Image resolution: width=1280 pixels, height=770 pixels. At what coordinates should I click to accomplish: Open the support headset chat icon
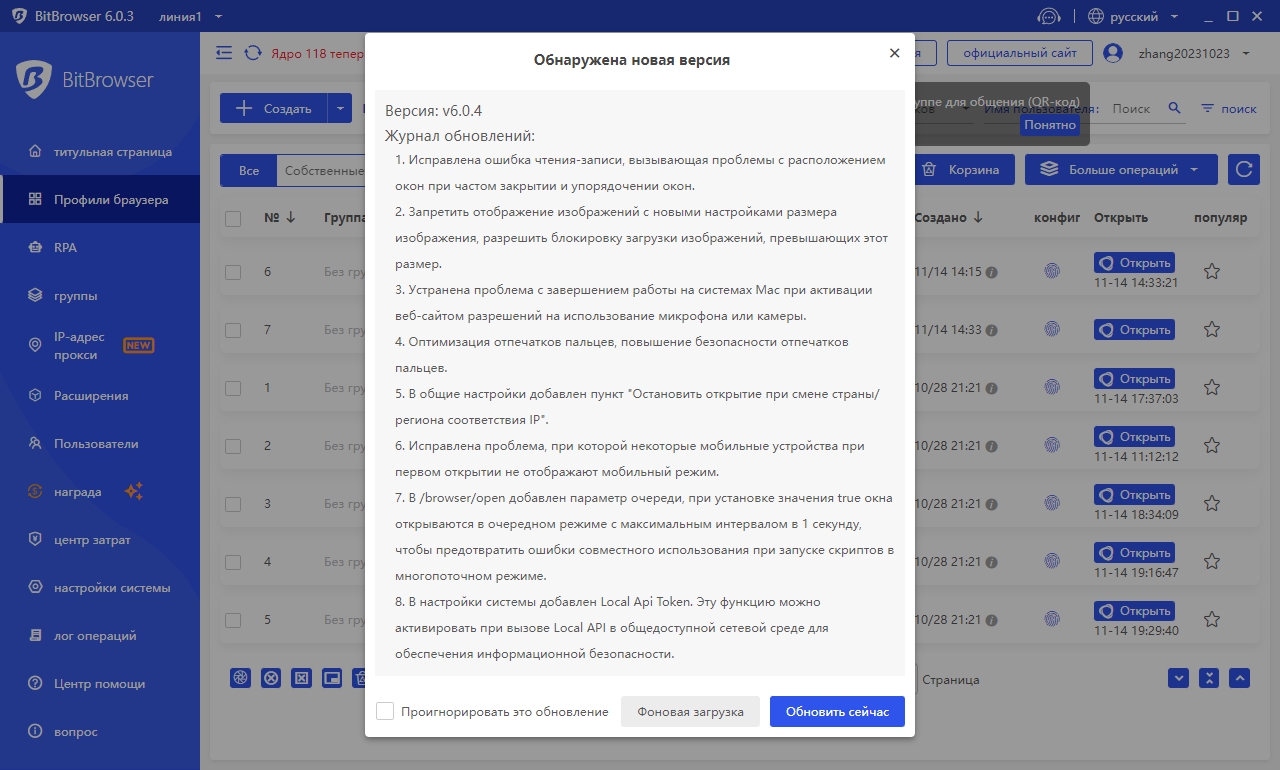(x=1048, y=16)
